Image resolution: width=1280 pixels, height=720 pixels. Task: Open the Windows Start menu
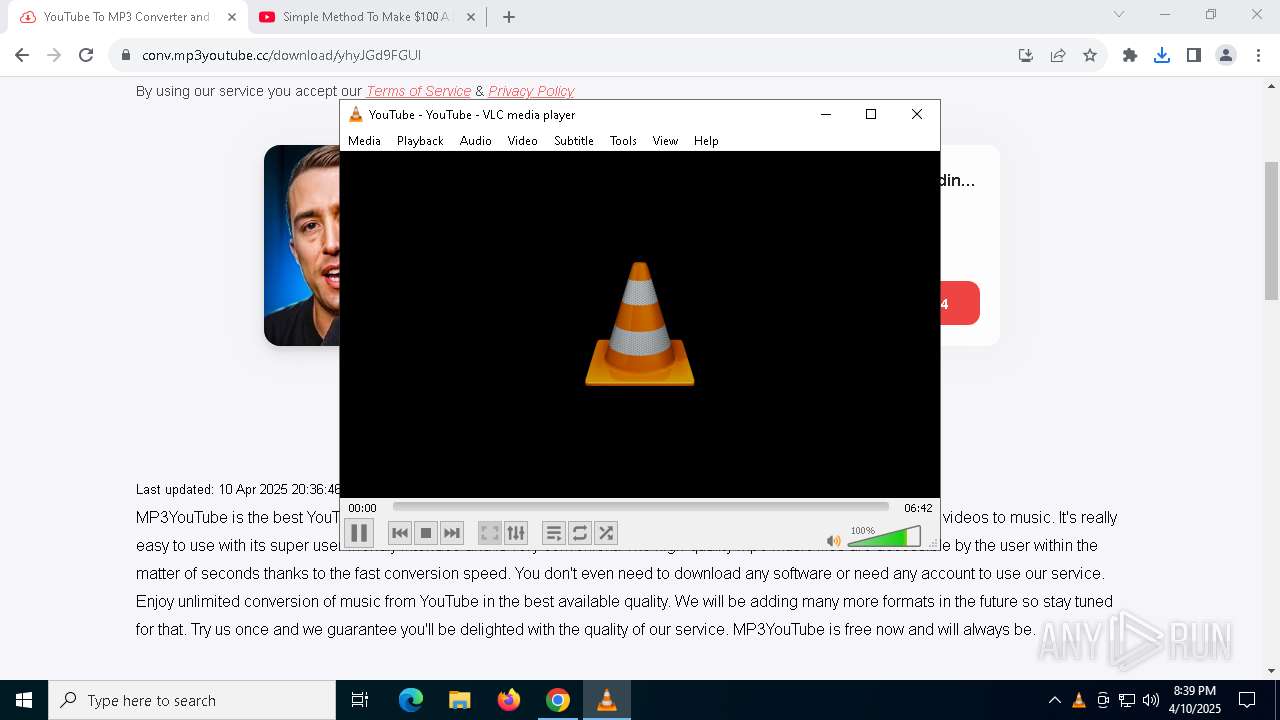coord(24,700)
